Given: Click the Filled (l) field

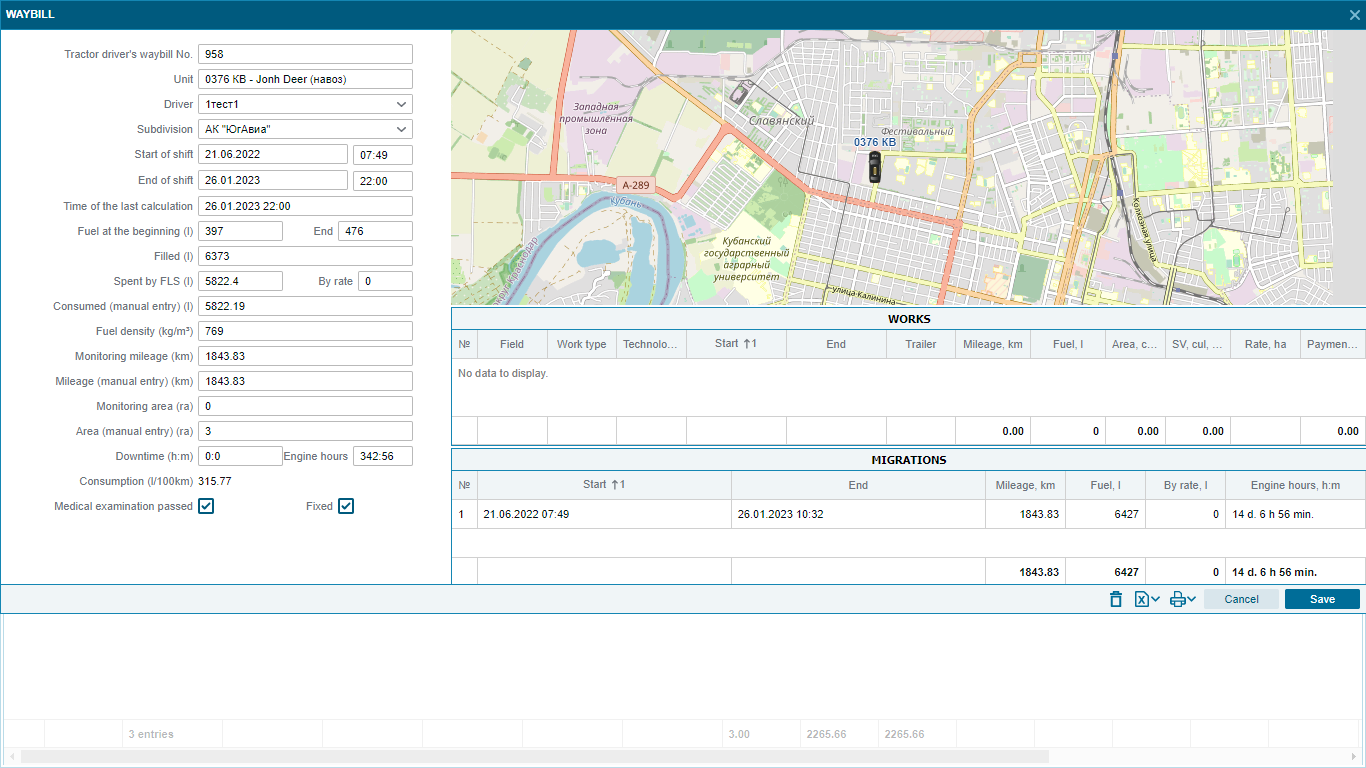Looking at the screenshot, I should coord(305,256).
